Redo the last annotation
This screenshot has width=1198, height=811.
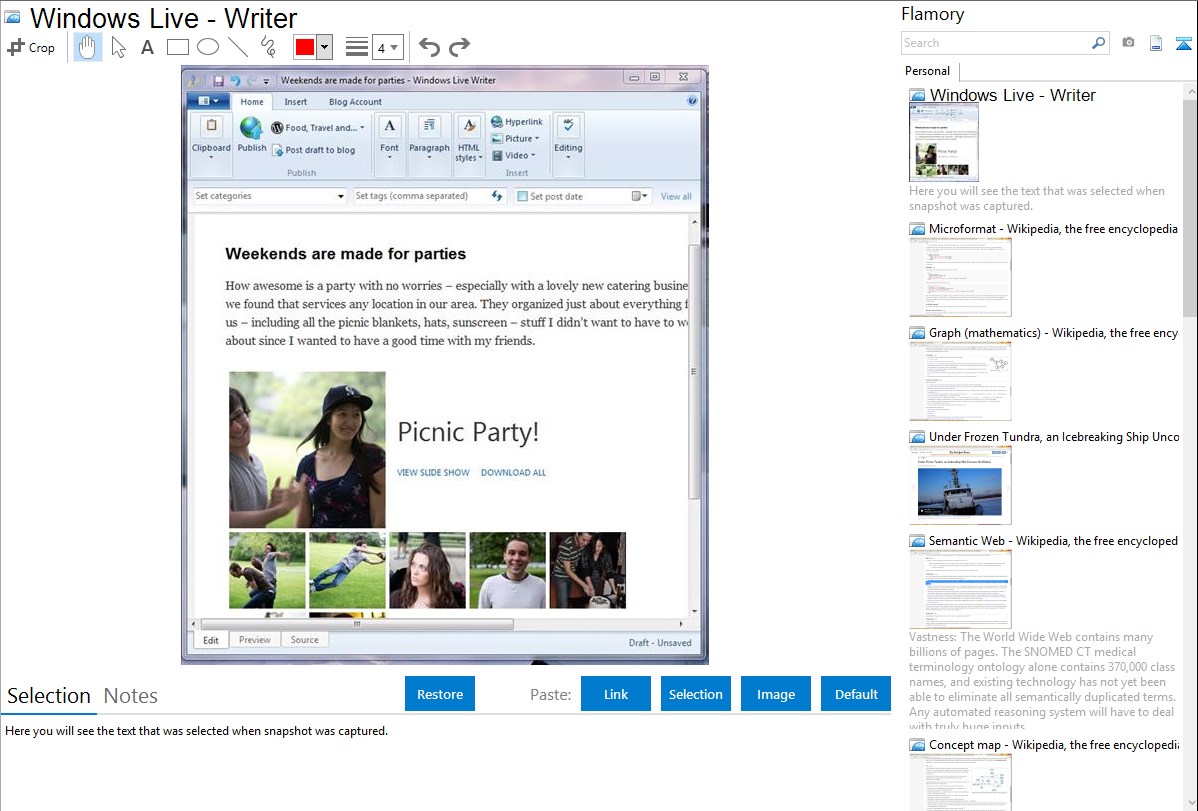pos(459,47)
